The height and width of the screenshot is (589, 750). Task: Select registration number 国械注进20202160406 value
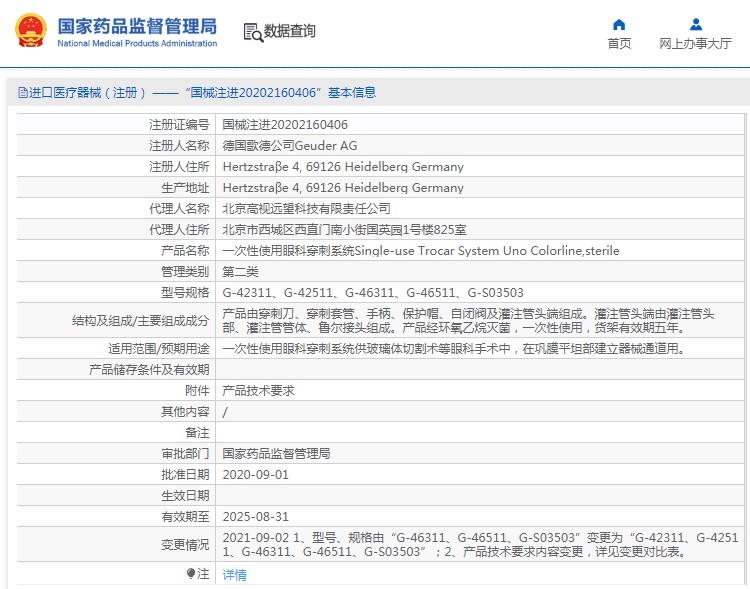(x=285, y=125)
